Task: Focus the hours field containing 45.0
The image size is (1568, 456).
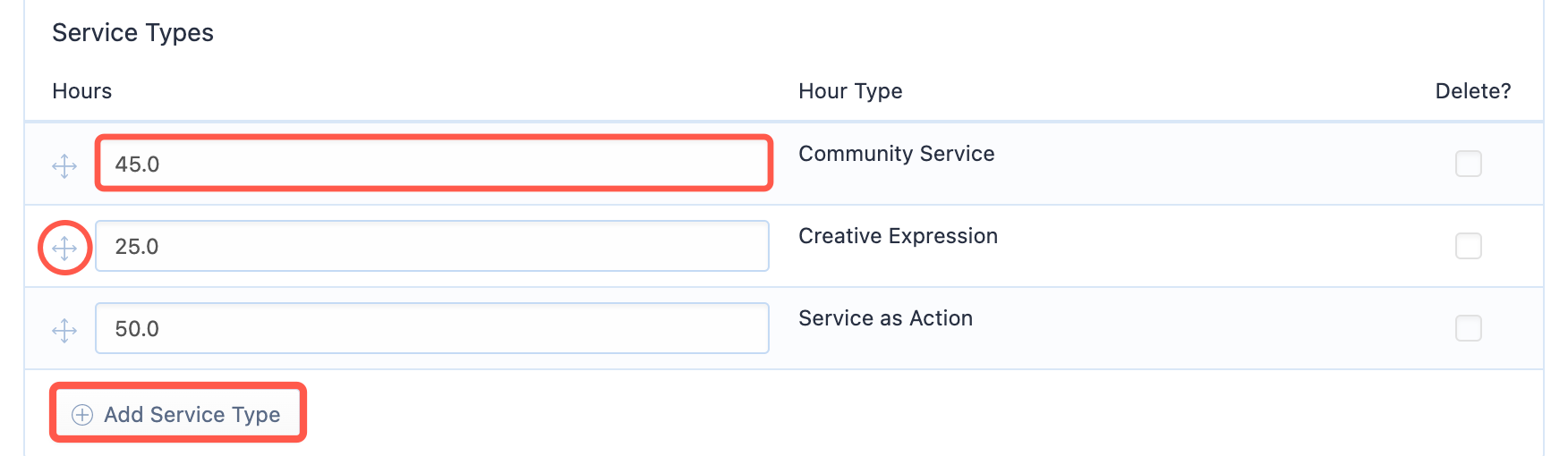Action: 433,164
